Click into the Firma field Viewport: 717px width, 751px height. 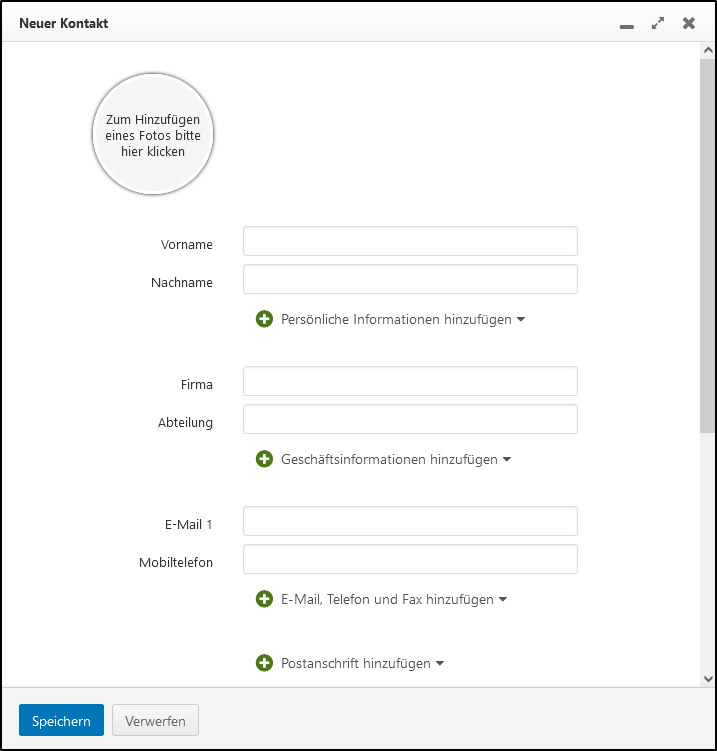point(410,381)
